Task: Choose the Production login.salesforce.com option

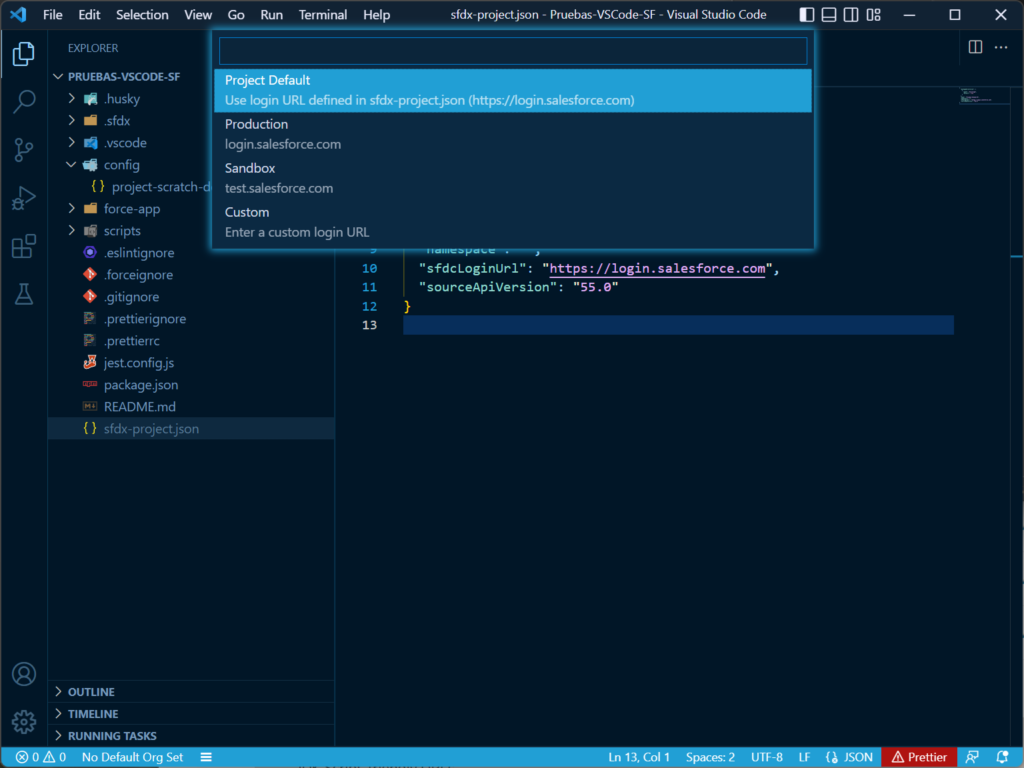Action: (x=513, y=134)
